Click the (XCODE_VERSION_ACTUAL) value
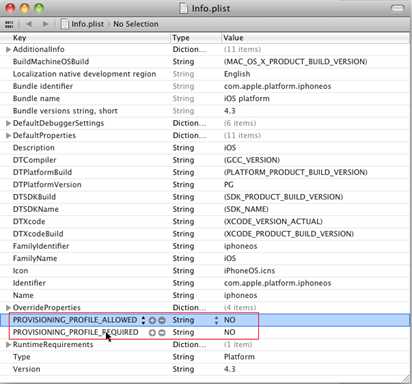Viewport: 412px width, 384px height. click(273, 222)
